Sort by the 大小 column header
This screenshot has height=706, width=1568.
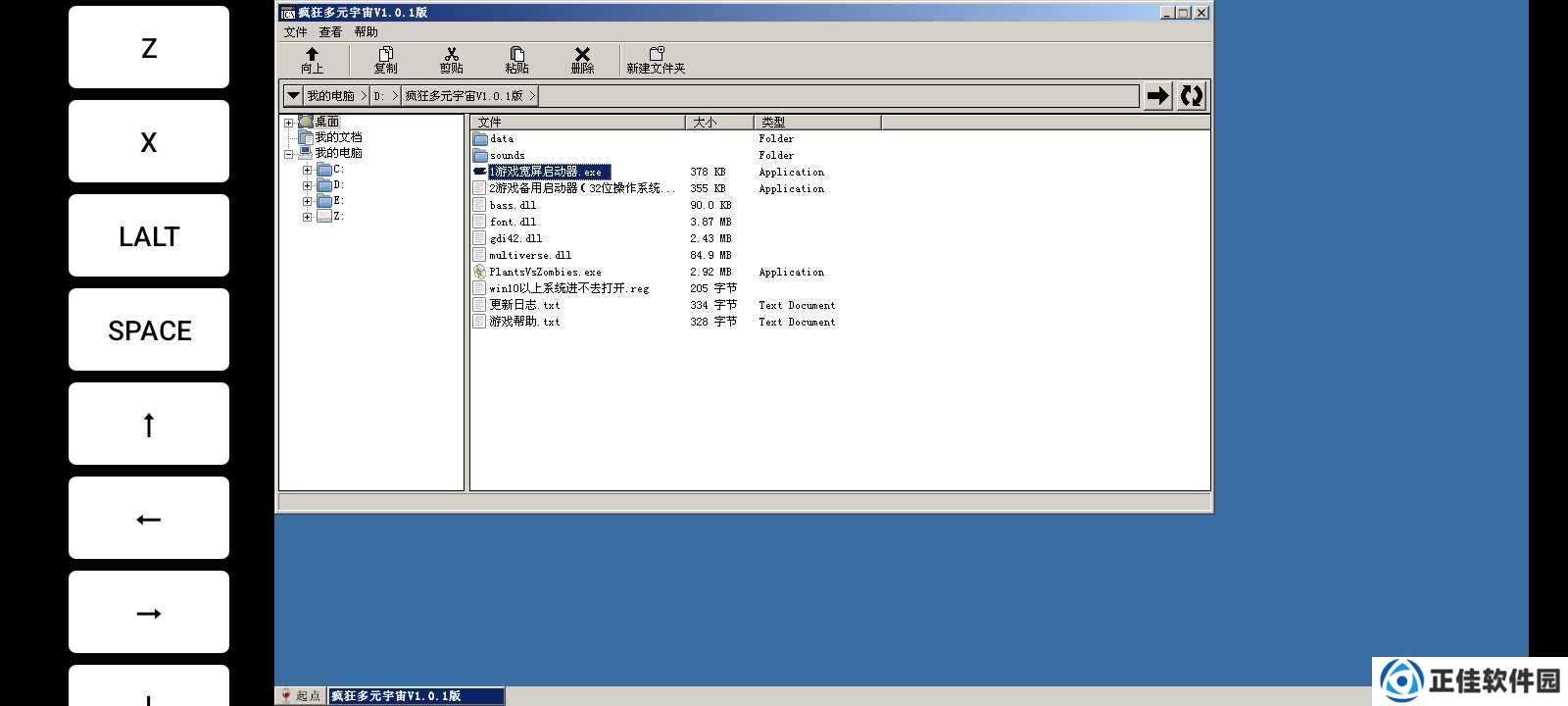[x=720, y=123]
